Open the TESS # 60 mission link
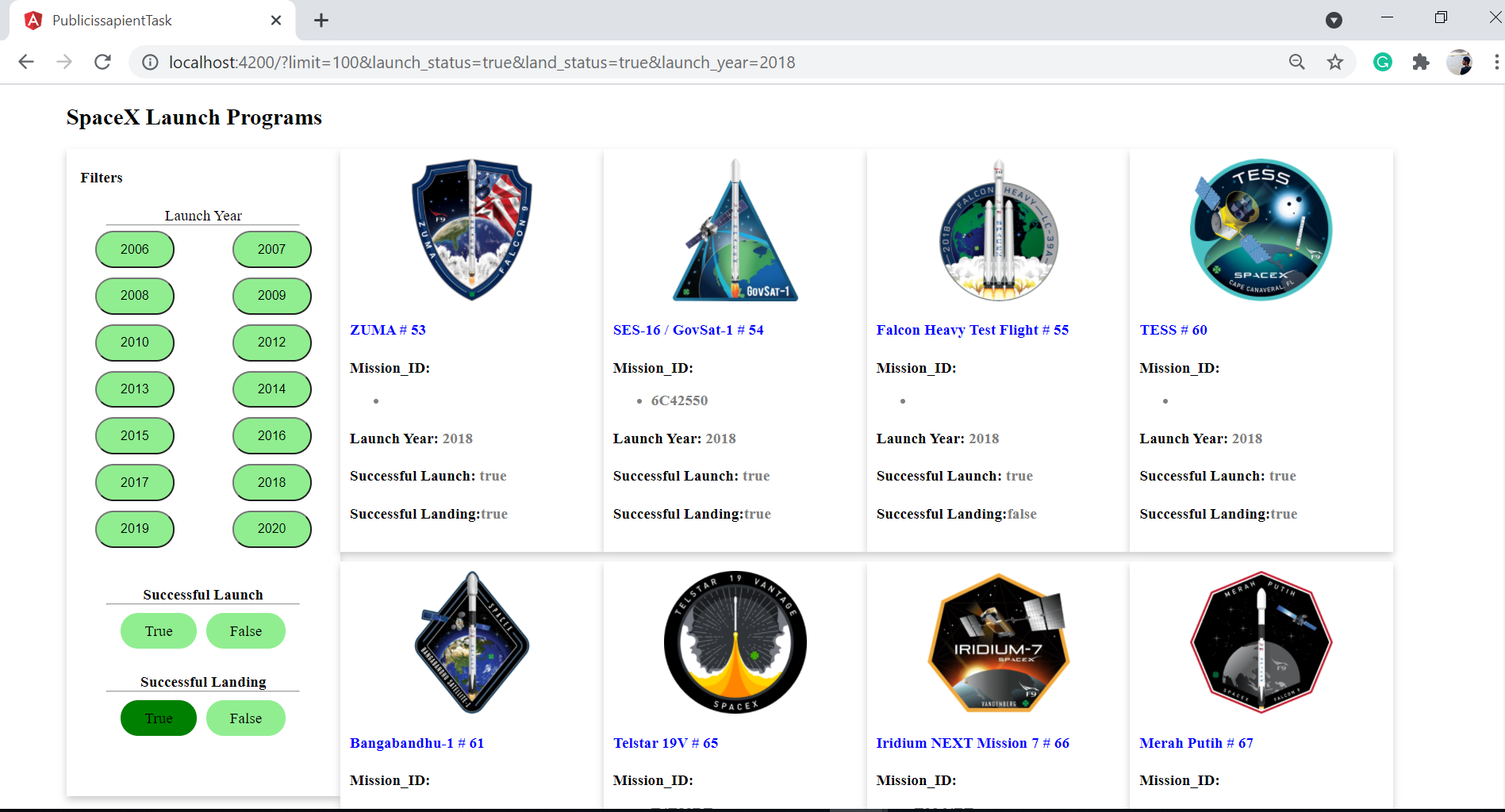Screen dimensions: 1505x812 pos(1173,330)
